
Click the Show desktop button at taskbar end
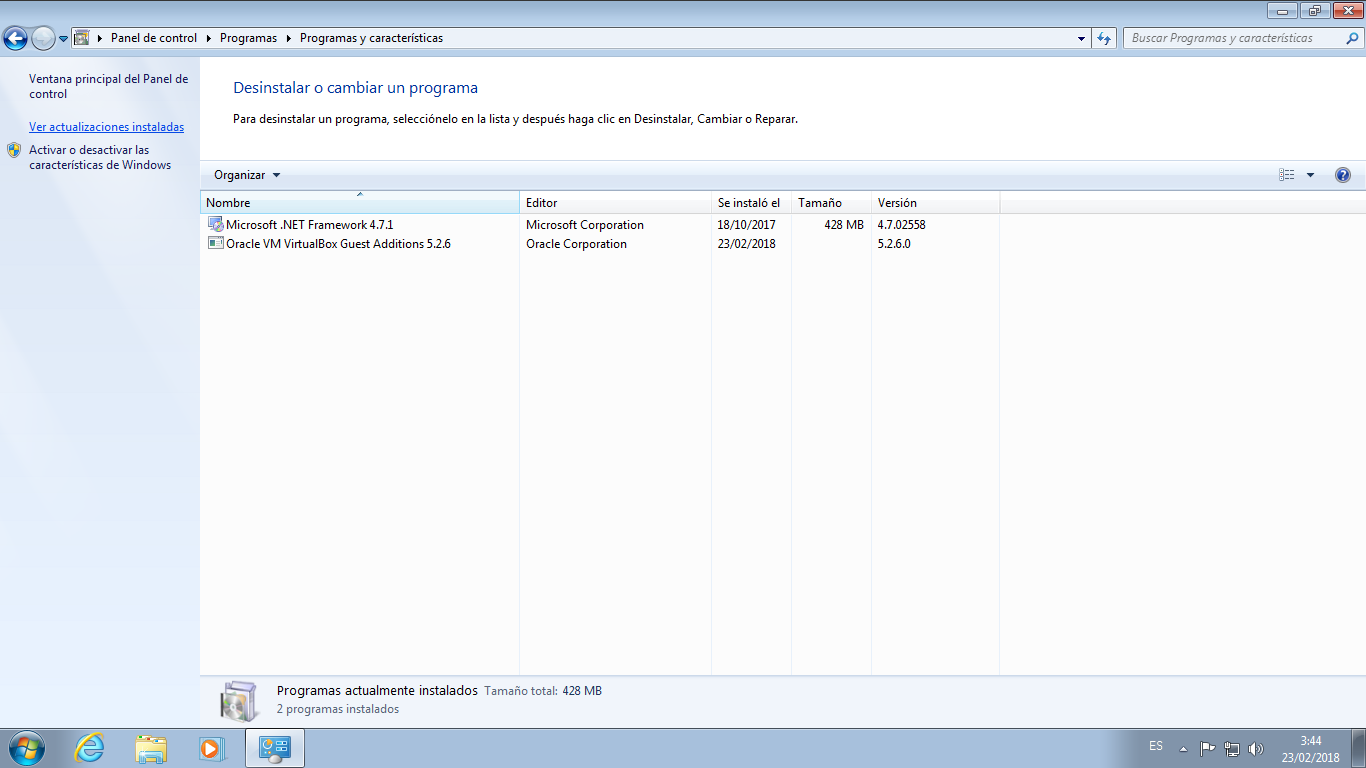(x=1358, y=748)
